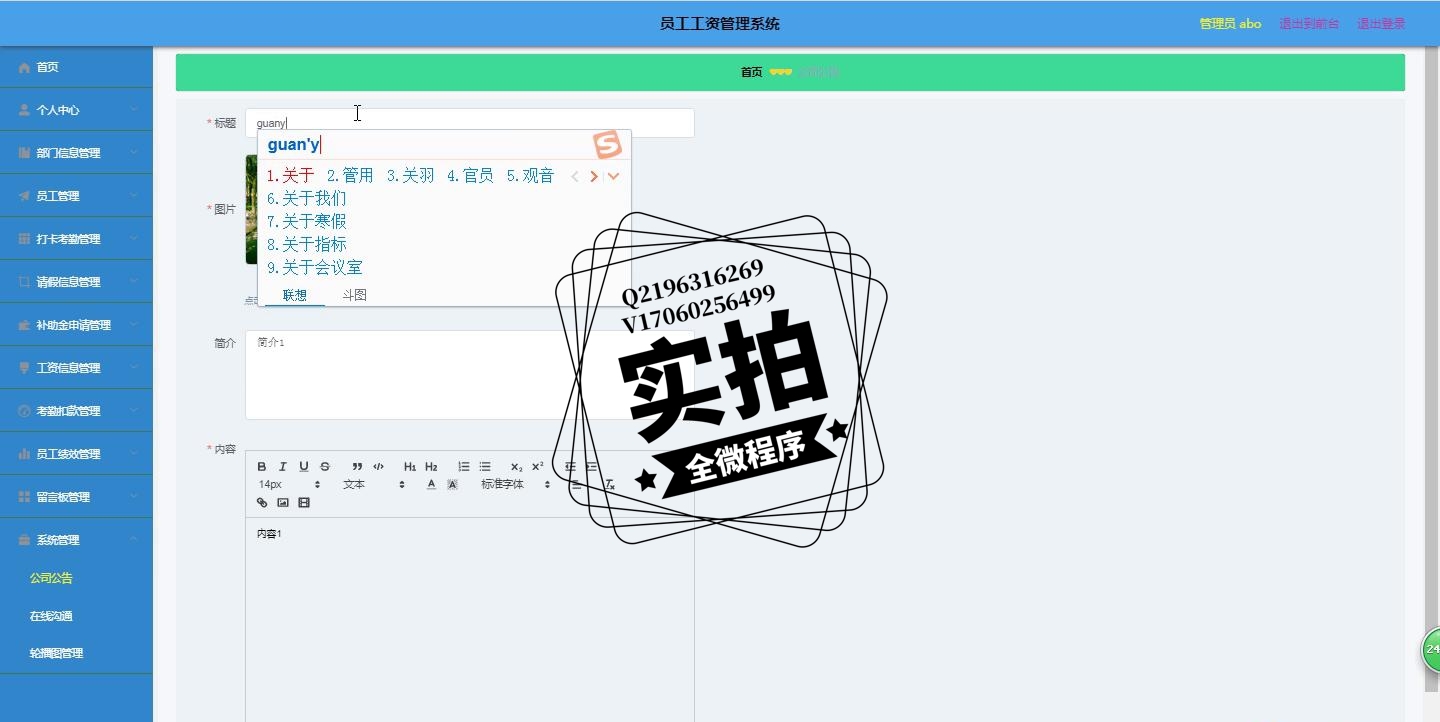Choose the suggestion 关于寒假

307,221
